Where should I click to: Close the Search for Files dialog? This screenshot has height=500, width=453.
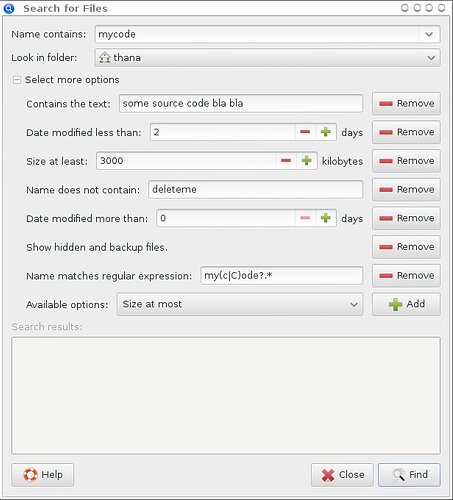click(x=342, y=475)
